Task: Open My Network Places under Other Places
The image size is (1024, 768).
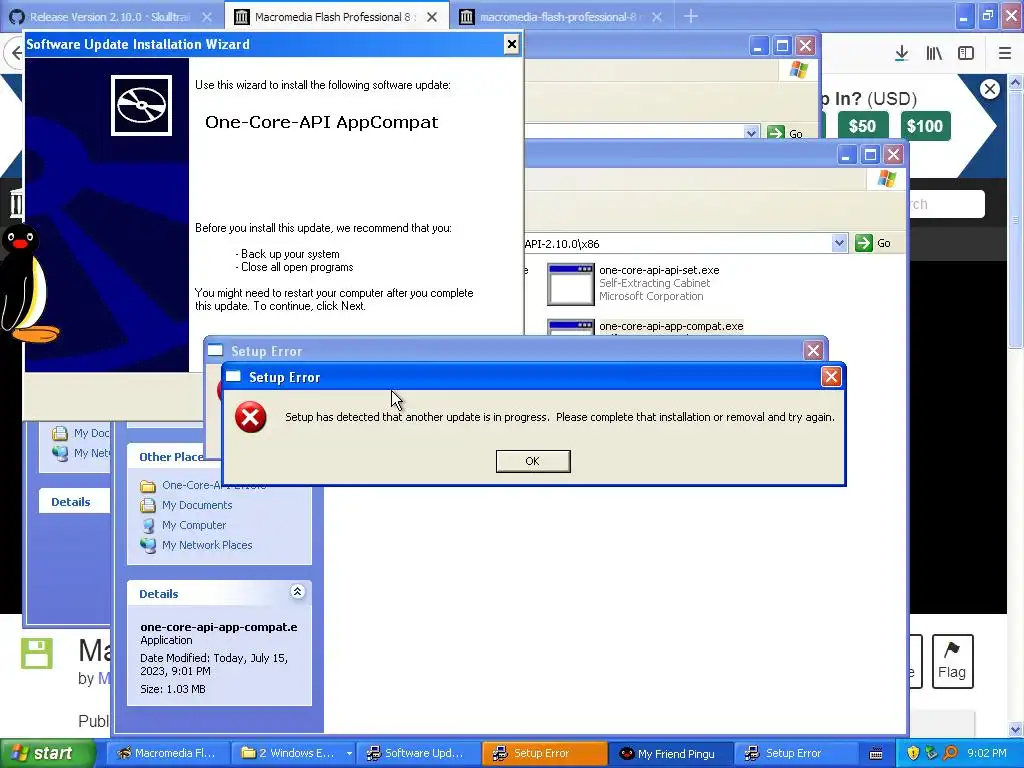Action: coord(207,545)
